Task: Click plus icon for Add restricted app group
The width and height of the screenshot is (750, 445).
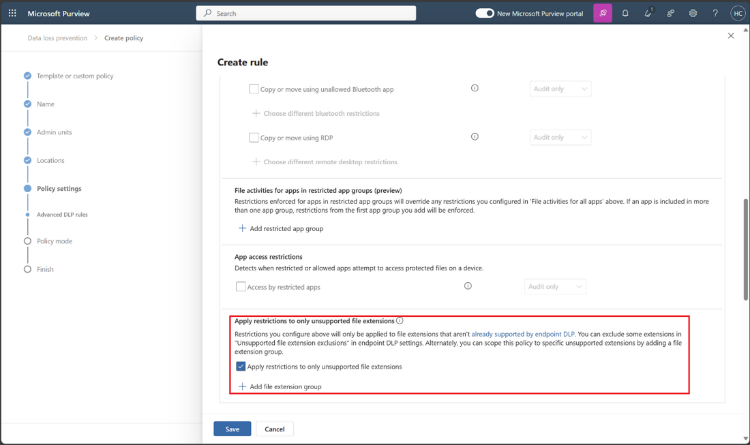Action: [243, 228]
